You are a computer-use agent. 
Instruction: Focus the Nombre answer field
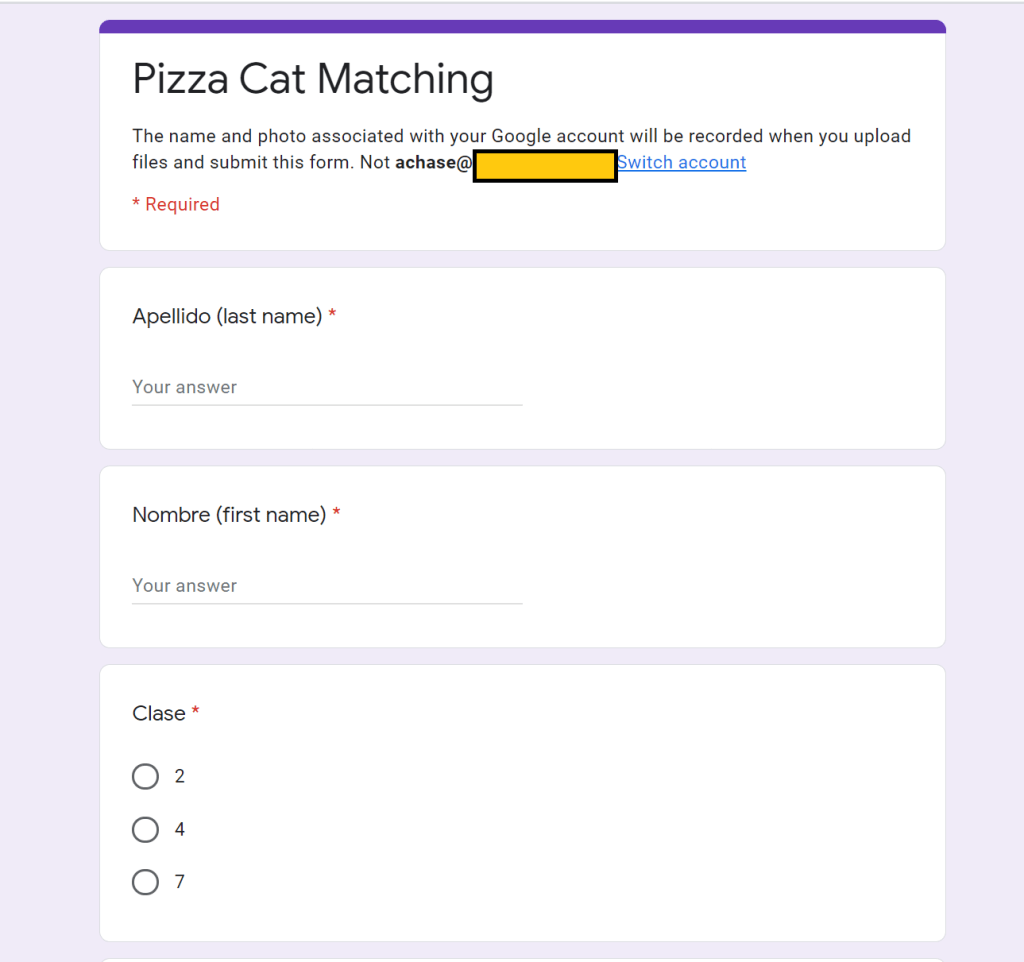coord(326,585)
